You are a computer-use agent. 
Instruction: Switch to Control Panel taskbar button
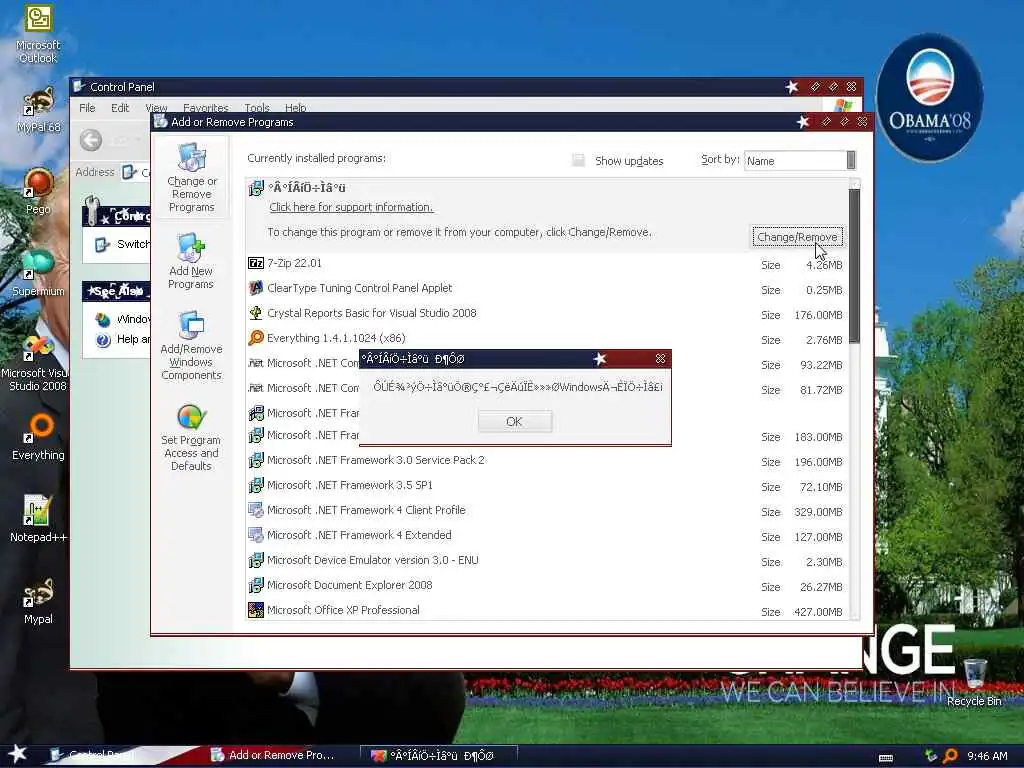(x=98, y=755)
